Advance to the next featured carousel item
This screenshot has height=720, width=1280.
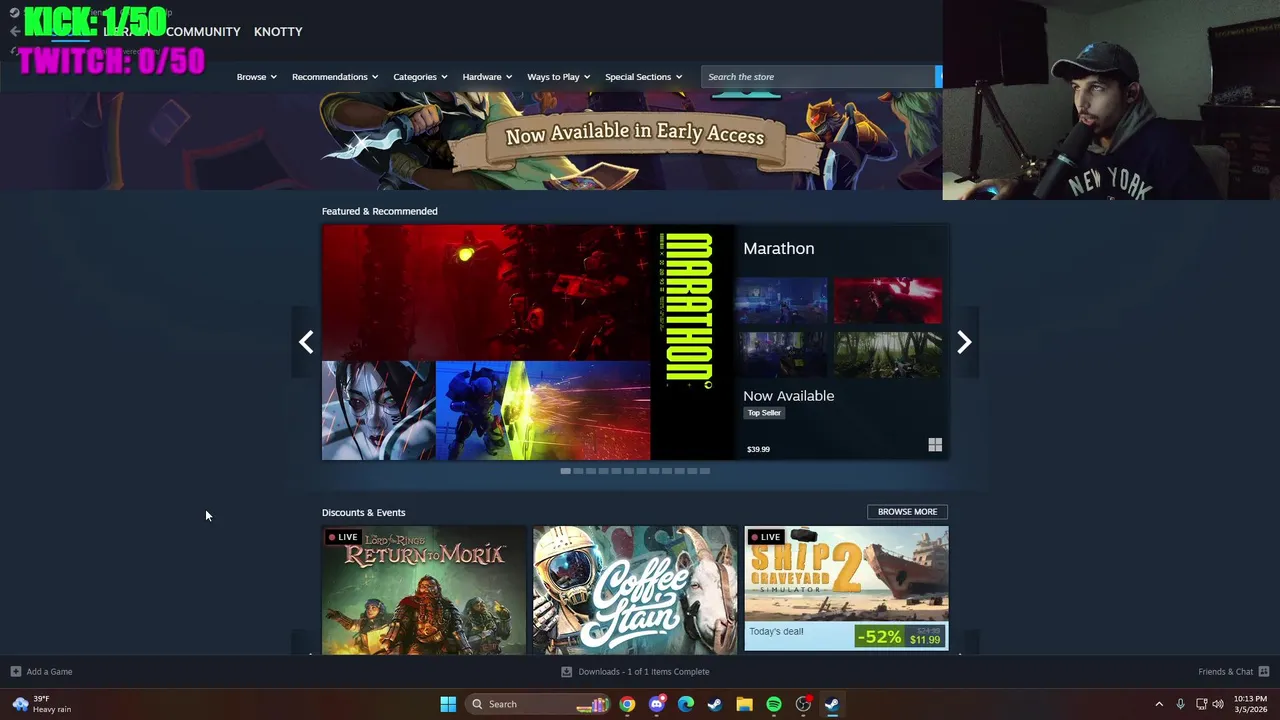coord(964,342)
